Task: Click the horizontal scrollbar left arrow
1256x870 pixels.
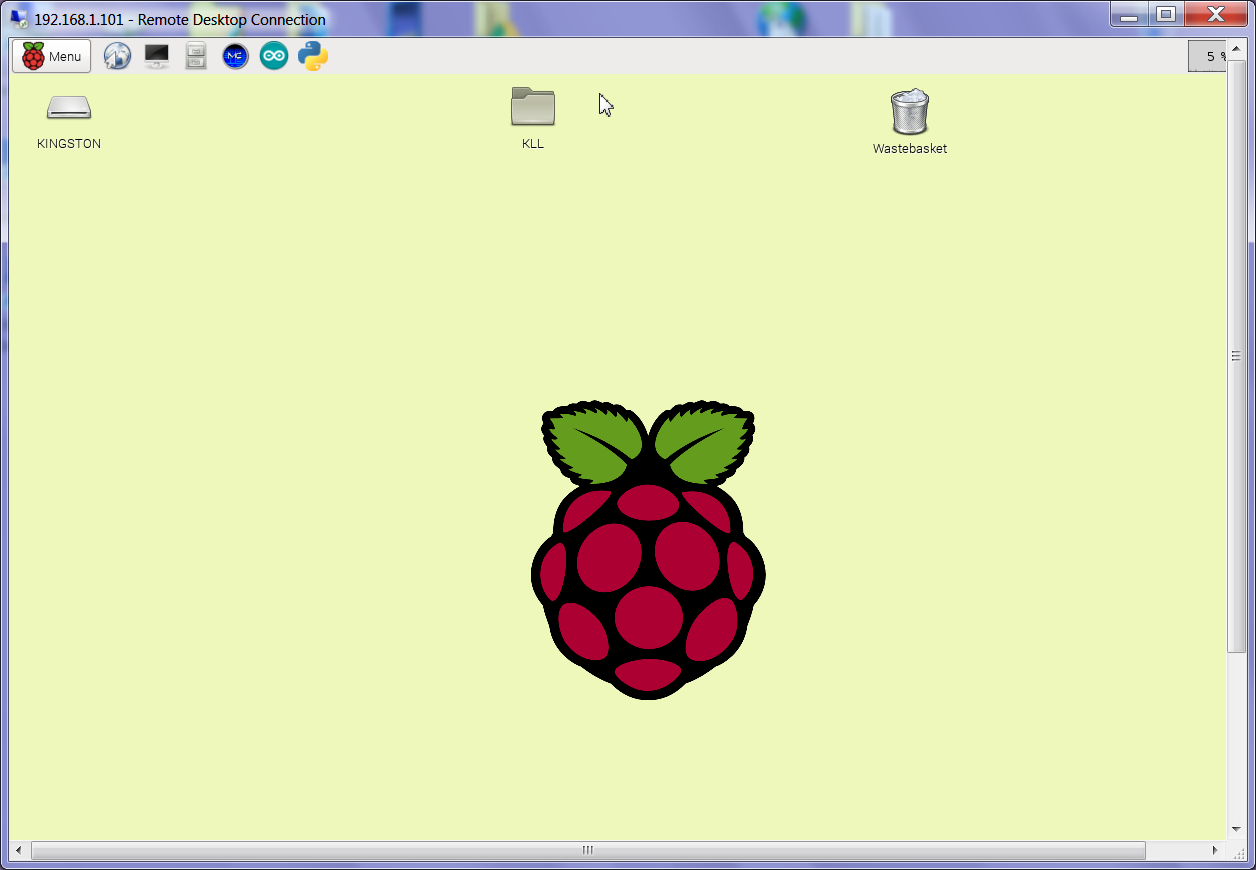Action: coord(19,850)
